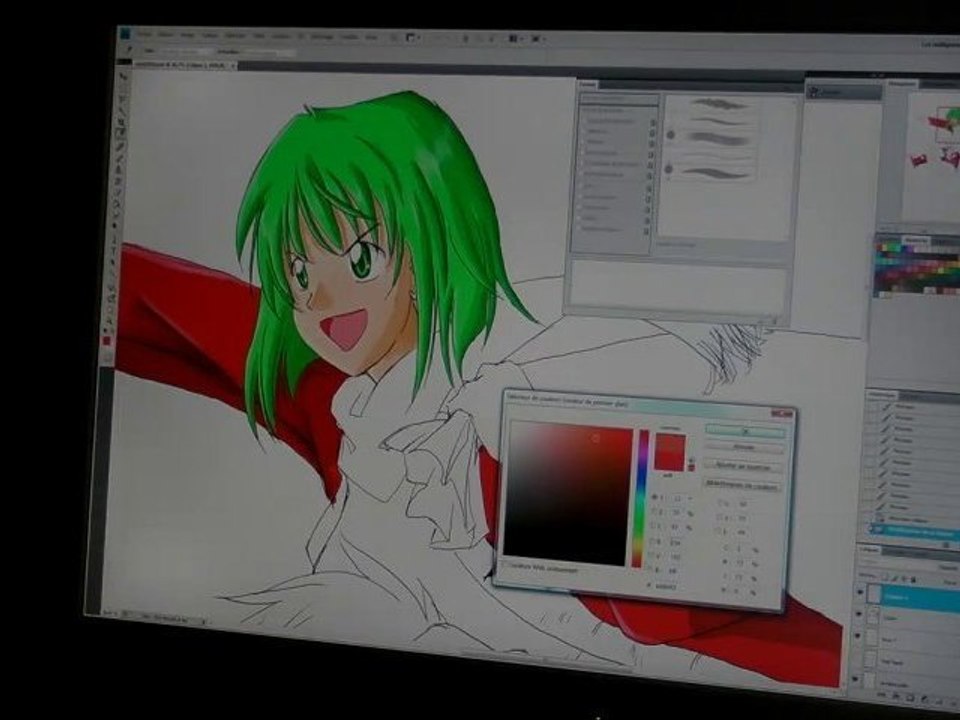Close the open document tab

point(233,65)
